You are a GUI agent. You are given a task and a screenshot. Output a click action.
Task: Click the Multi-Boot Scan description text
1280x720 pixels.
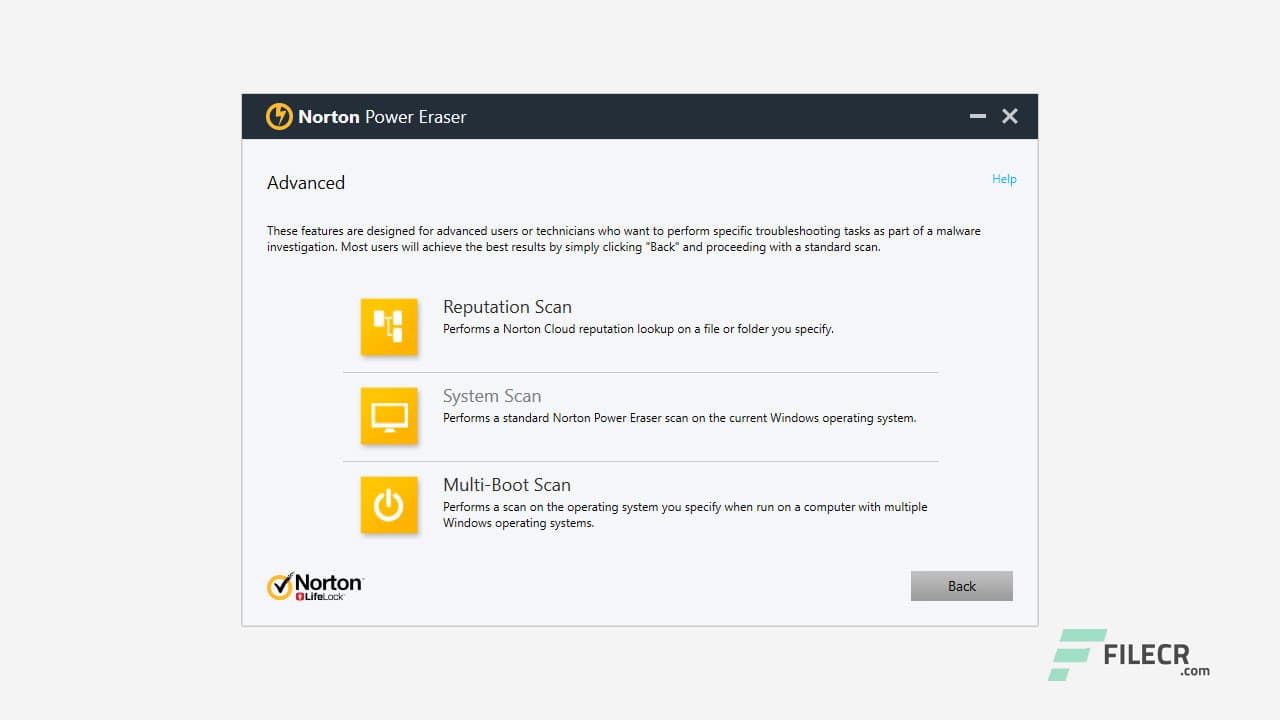pyautogui.click(x=685, y=514)
